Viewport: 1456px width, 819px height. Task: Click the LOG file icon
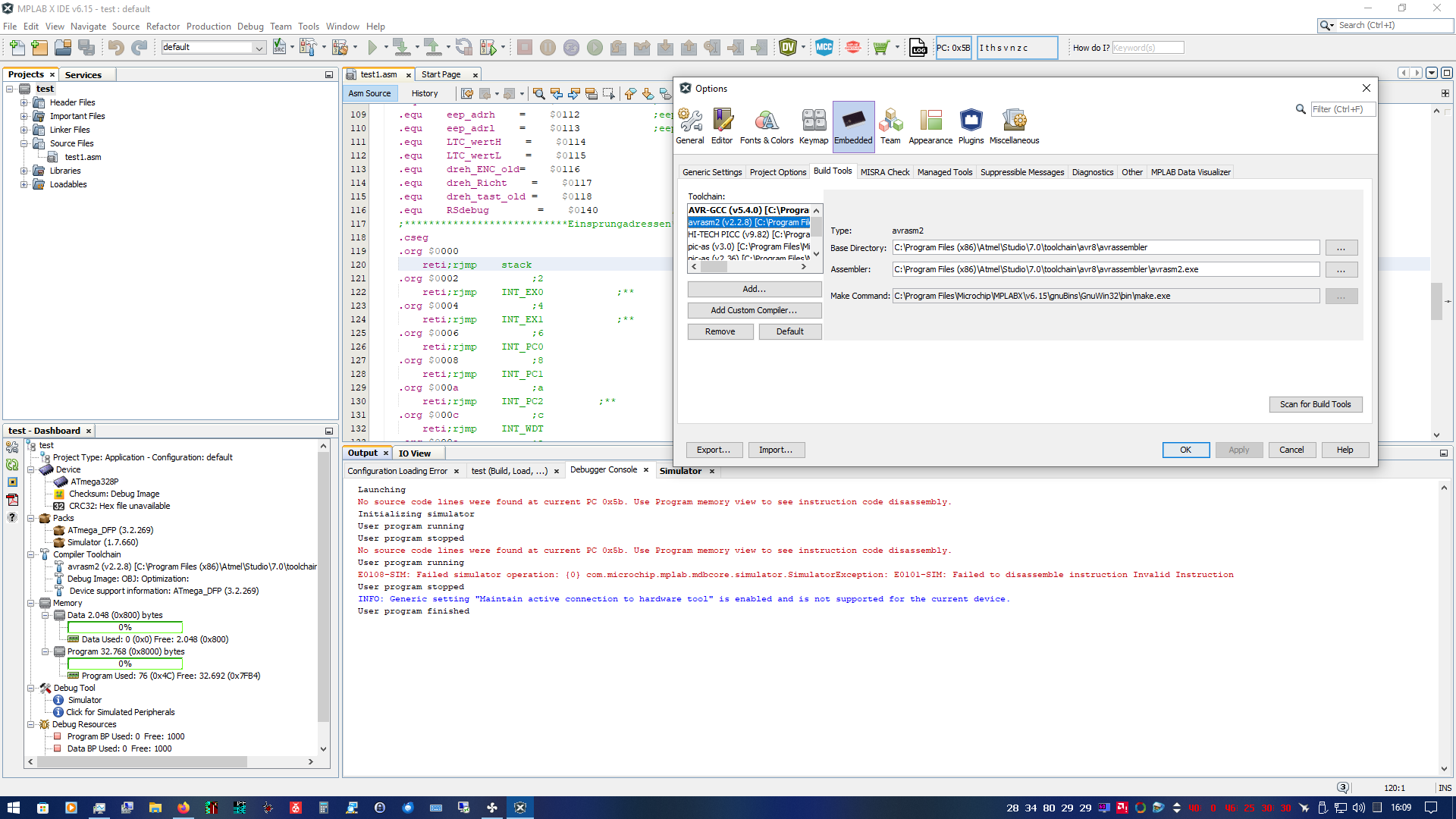click(918, 48)
